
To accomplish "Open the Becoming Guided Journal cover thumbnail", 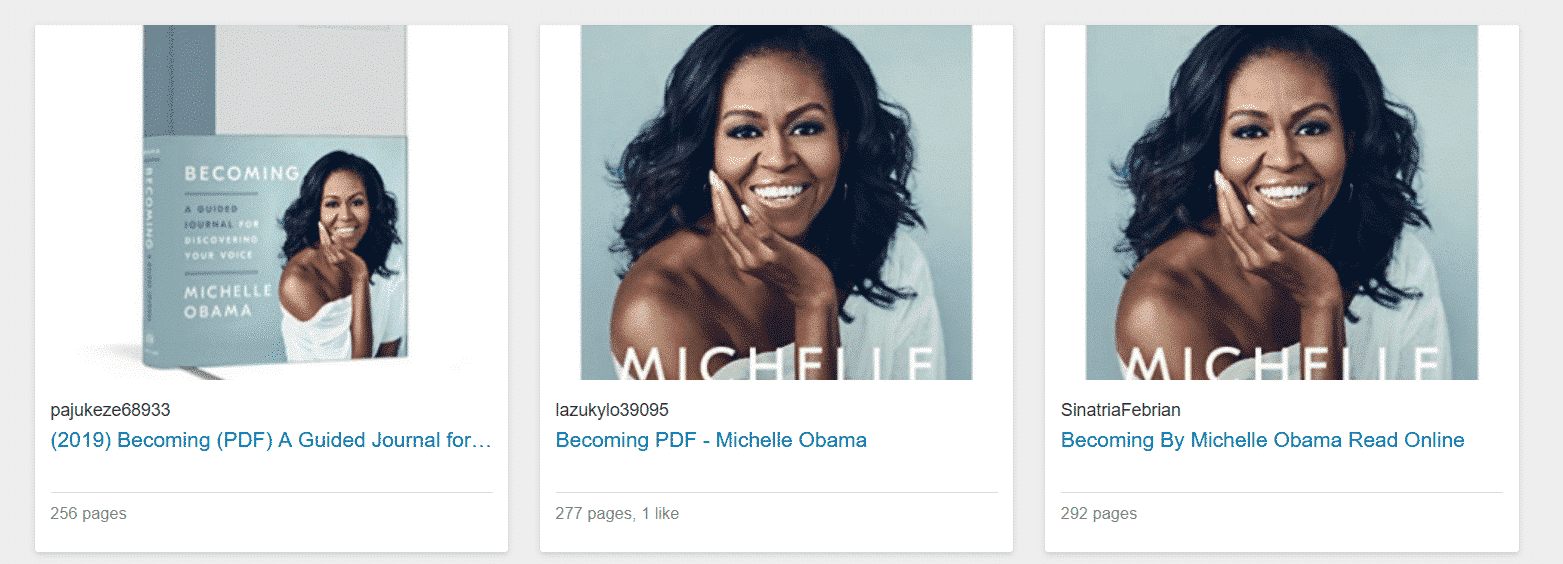I will coord(271,202).
